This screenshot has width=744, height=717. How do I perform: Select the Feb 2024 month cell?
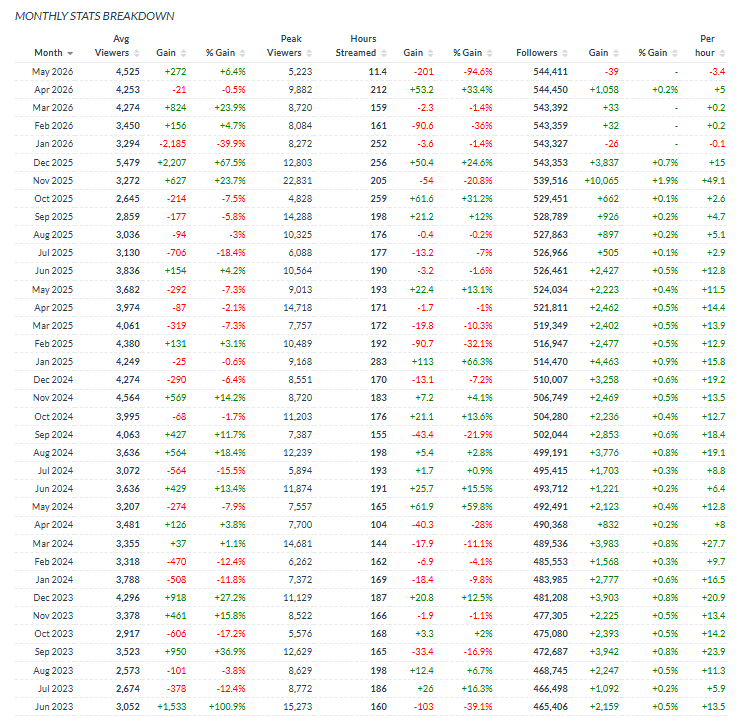point(54,562)
